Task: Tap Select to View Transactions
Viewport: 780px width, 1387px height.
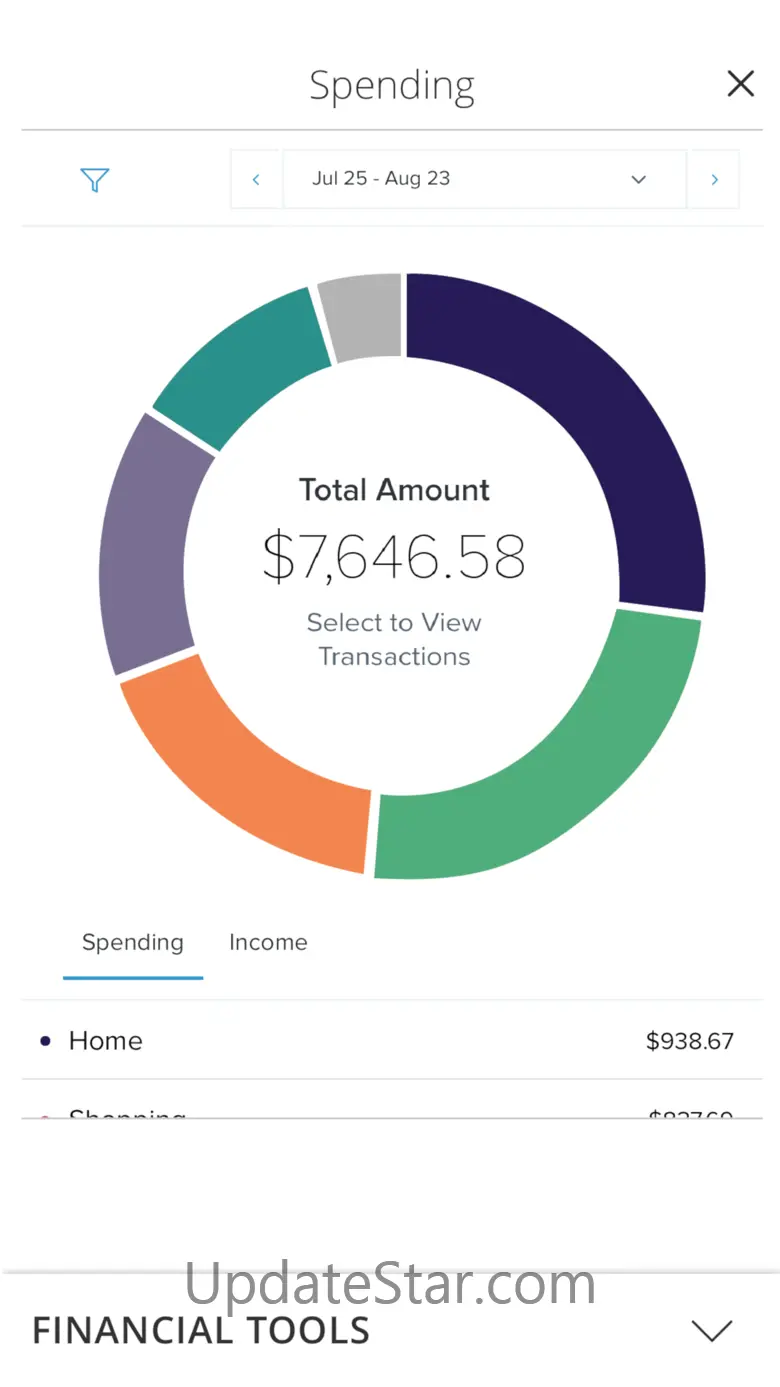Action: 394,639
